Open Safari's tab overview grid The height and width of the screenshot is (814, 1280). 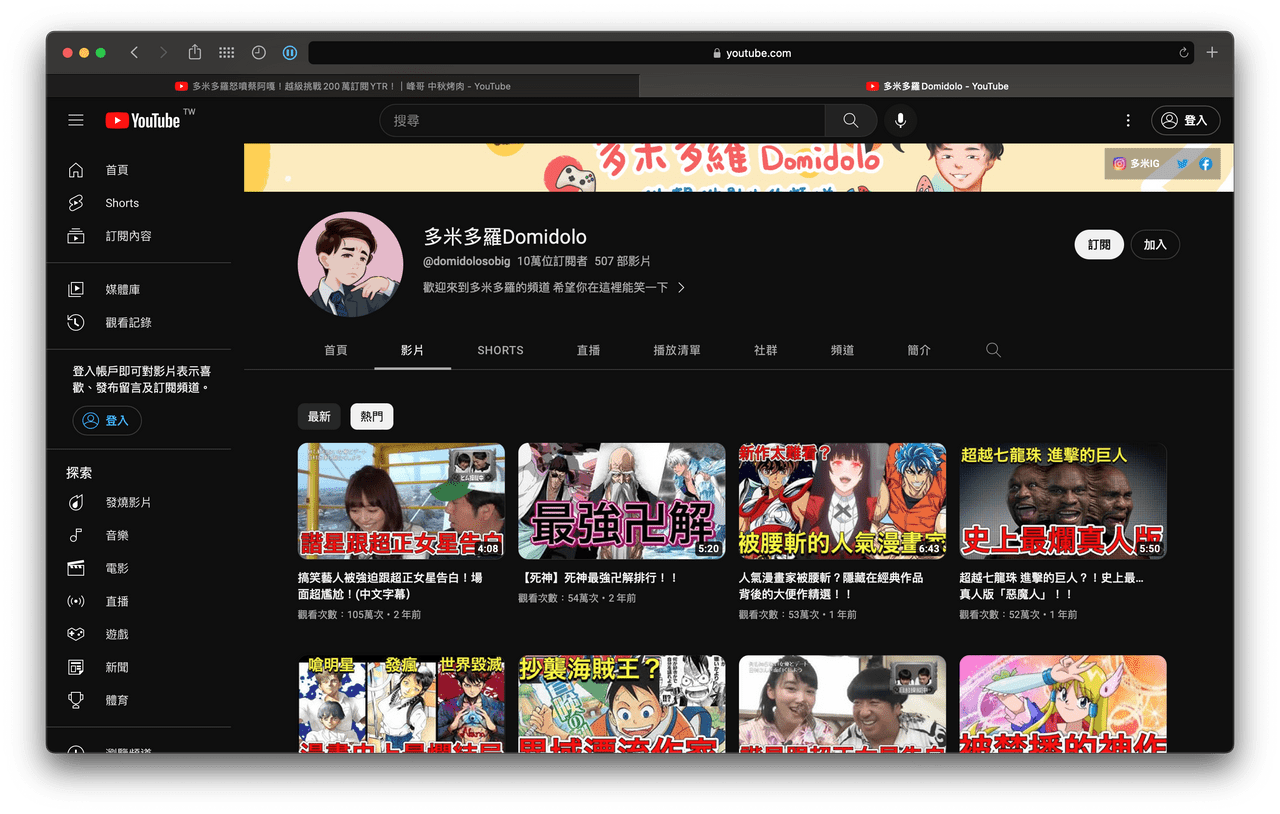227,52
